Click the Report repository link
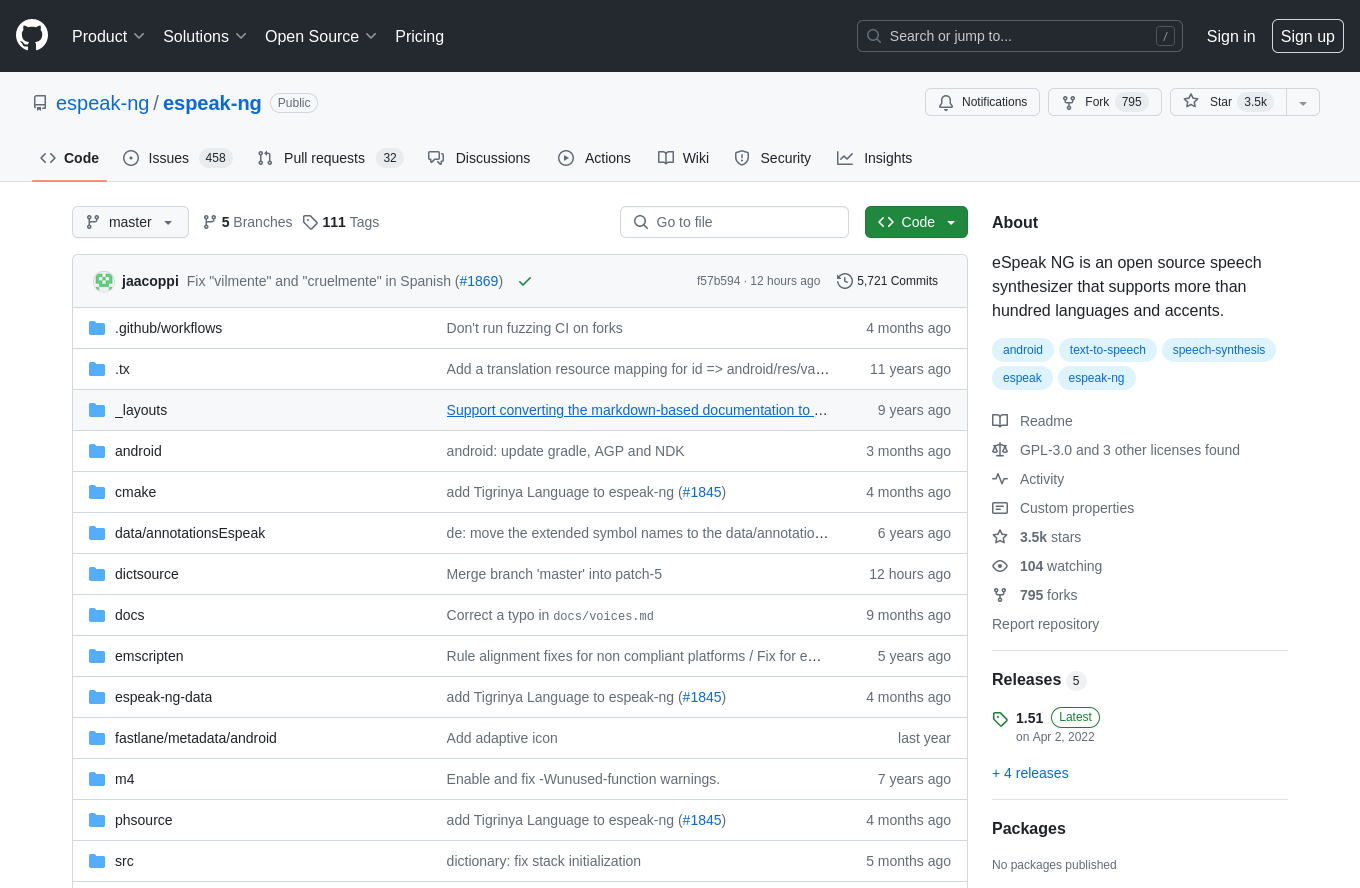Viewport: 1360px width, 888px height. point(1045,624)
